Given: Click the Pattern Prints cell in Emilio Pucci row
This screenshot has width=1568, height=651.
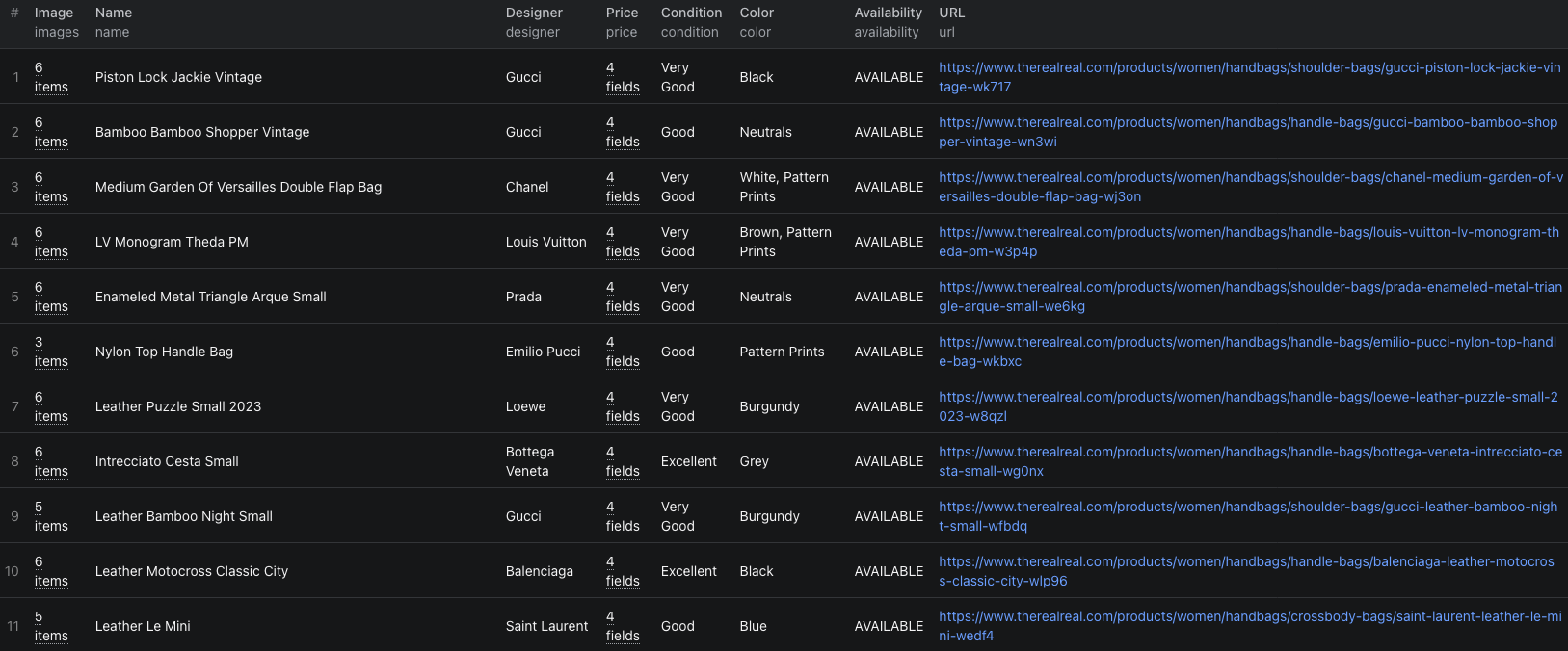Looking at the screenshot, I should pyautogui.click(x=782, y=352).
